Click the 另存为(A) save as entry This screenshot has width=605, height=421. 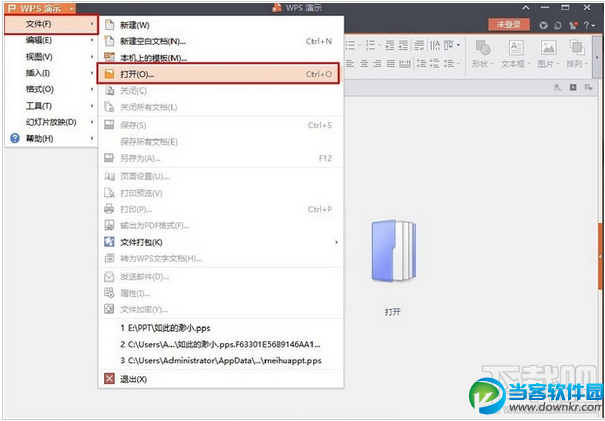[x=221, y=158]
